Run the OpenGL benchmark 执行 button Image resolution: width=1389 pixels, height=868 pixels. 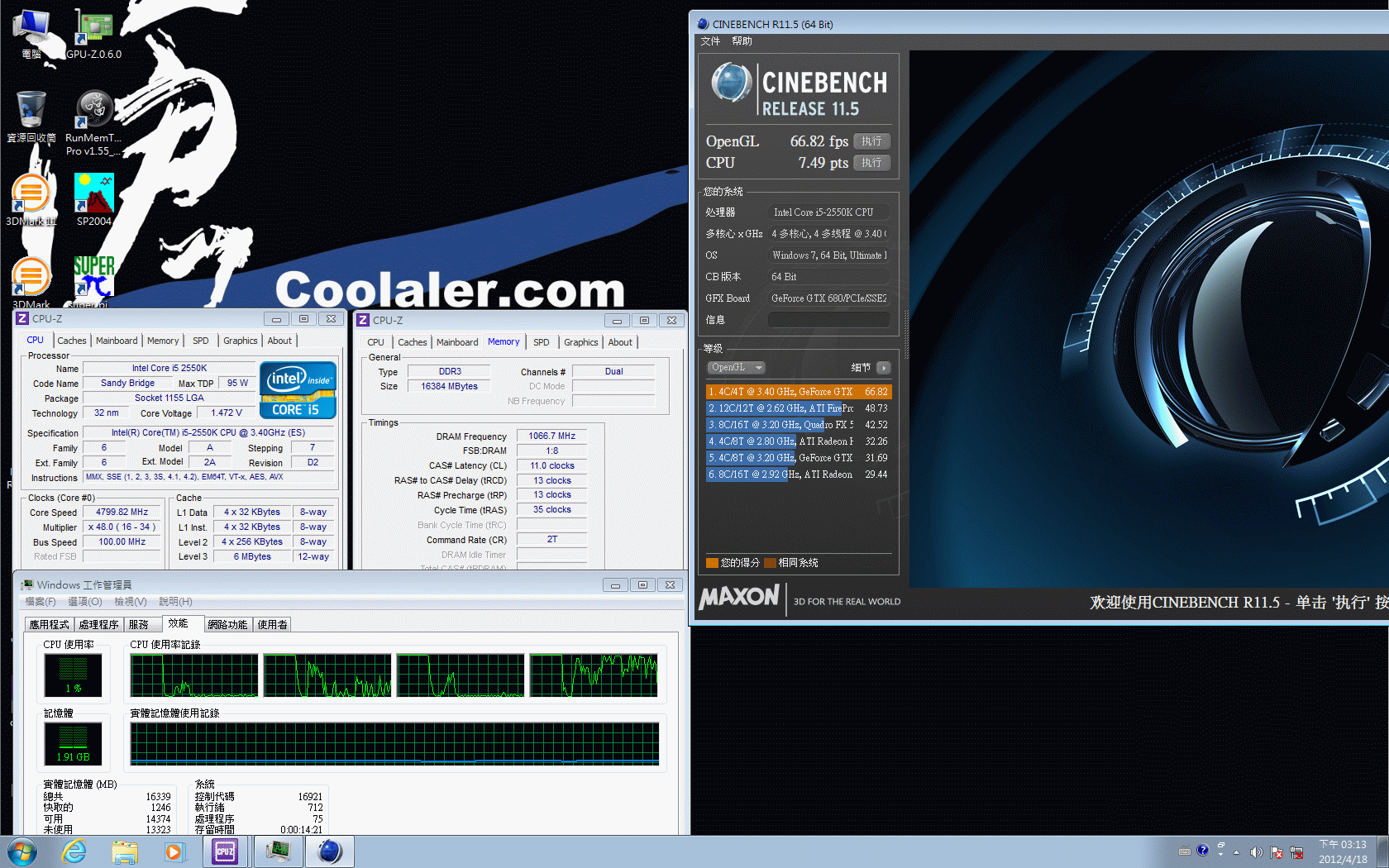pos(871,141)
